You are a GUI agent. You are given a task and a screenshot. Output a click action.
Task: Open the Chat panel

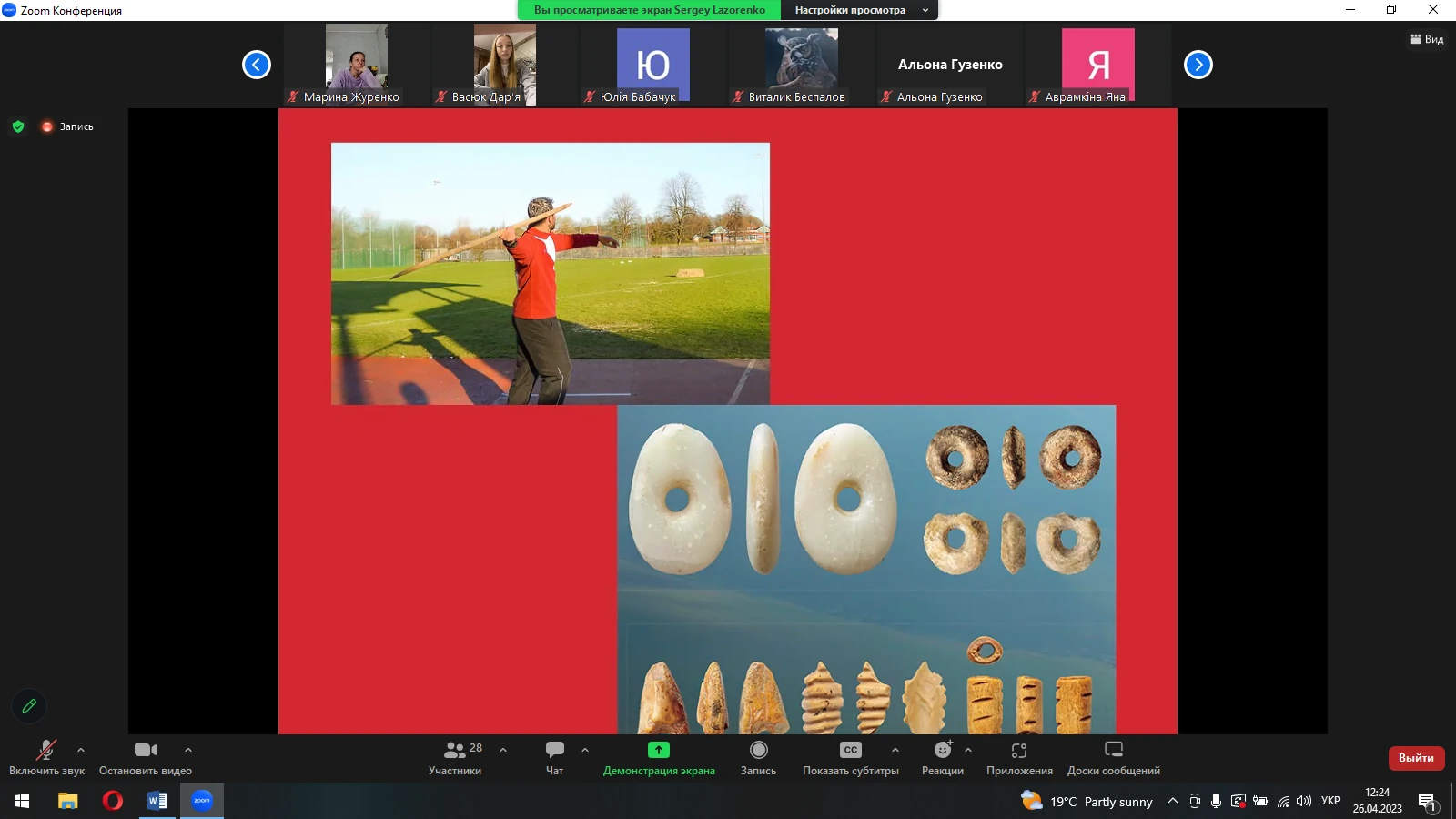[554, 758]
